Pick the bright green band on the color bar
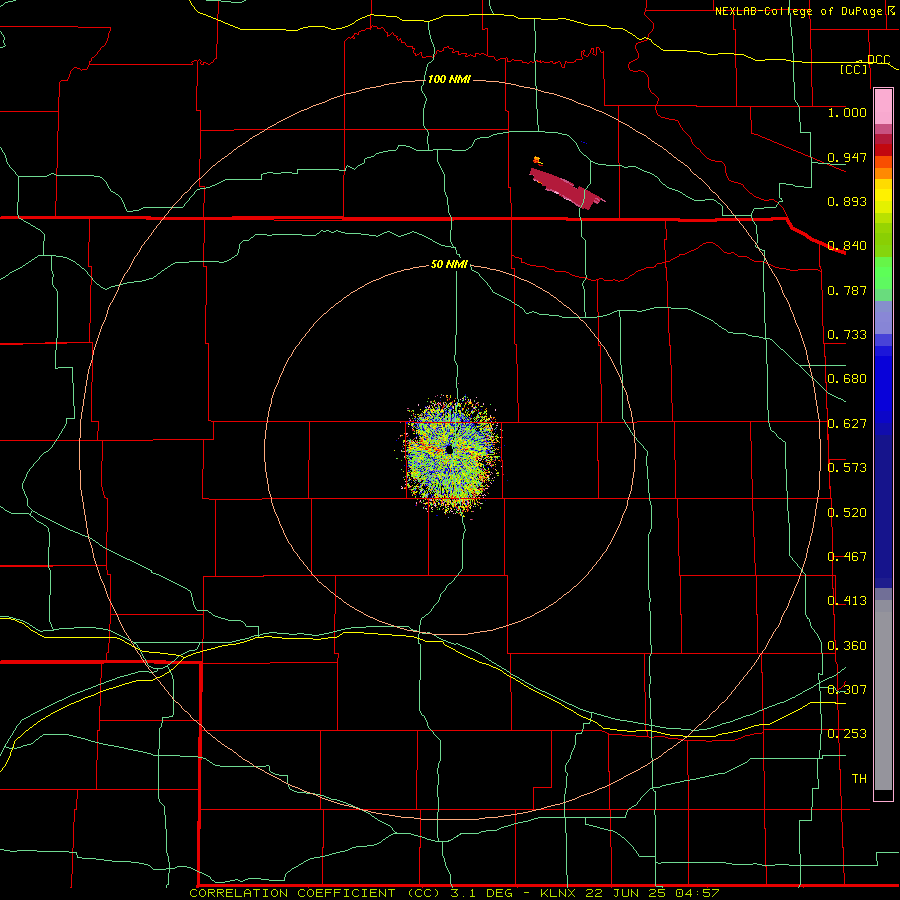This screenshot has width=900, height=900. (x=883, y=273)
